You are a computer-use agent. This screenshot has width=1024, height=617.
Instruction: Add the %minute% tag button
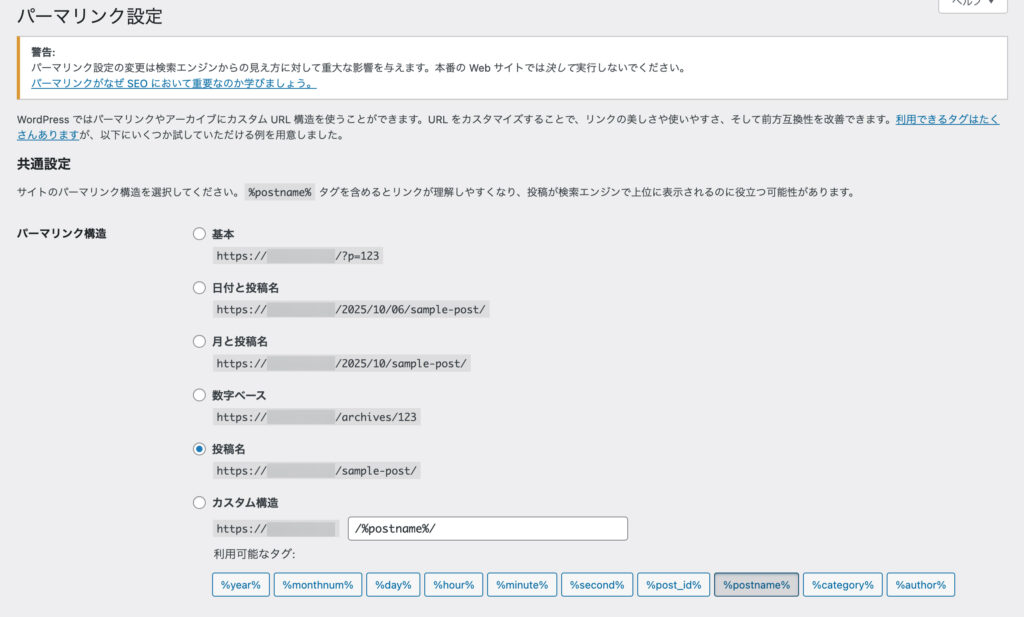tap(521, 585)
